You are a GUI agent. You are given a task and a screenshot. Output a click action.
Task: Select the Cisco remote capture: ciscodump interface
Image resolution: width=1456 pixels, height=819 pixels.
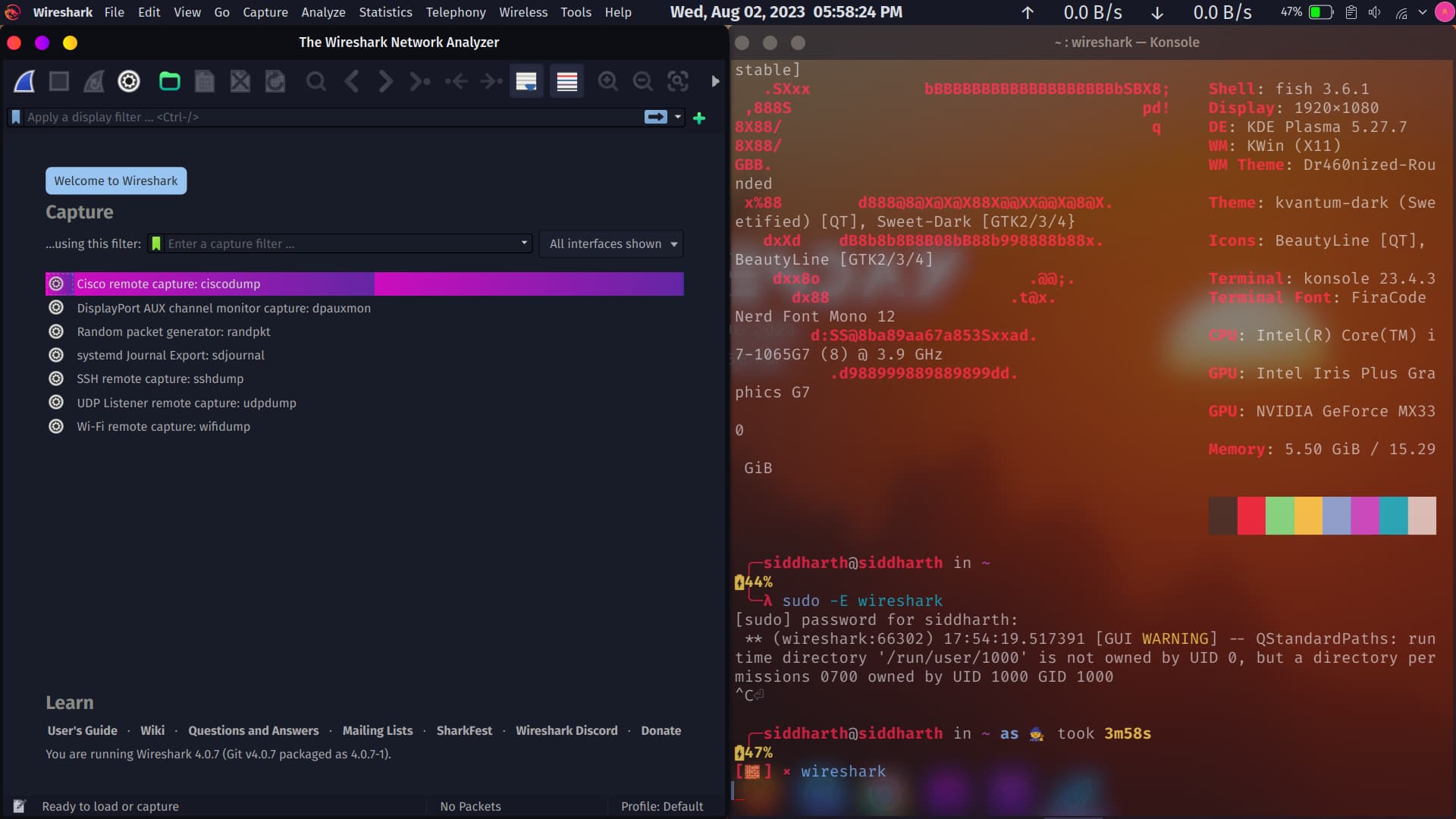[x=364, y=284]
